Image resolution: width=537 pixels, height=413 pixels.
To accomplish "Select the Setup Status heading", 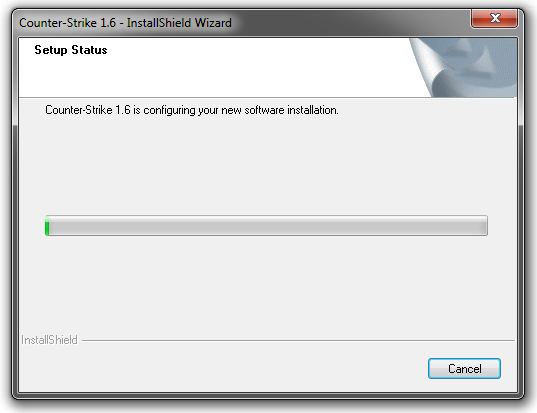I will [x=71, y=50].
